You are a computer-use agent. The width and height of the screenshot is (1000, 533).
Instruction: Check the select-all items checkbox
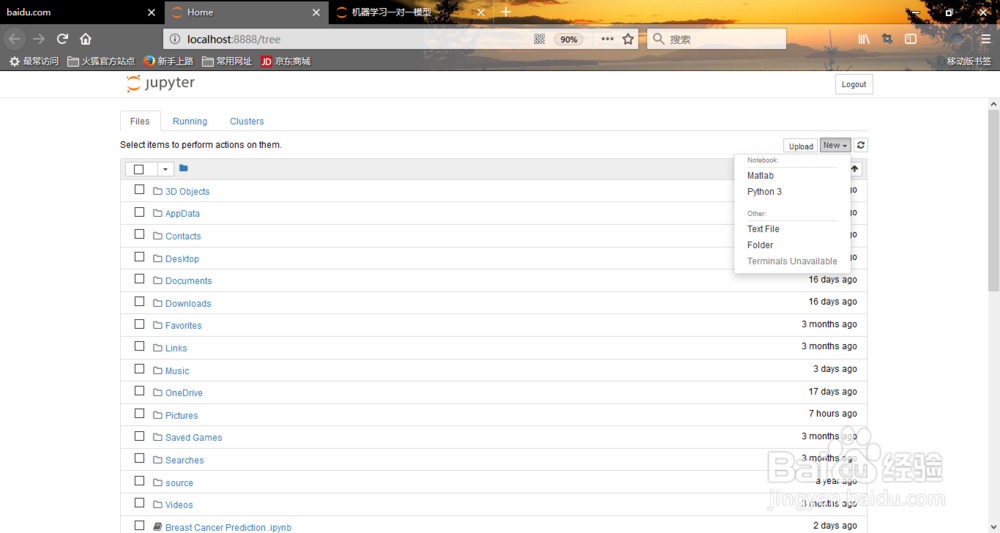[x=139, y=169]
